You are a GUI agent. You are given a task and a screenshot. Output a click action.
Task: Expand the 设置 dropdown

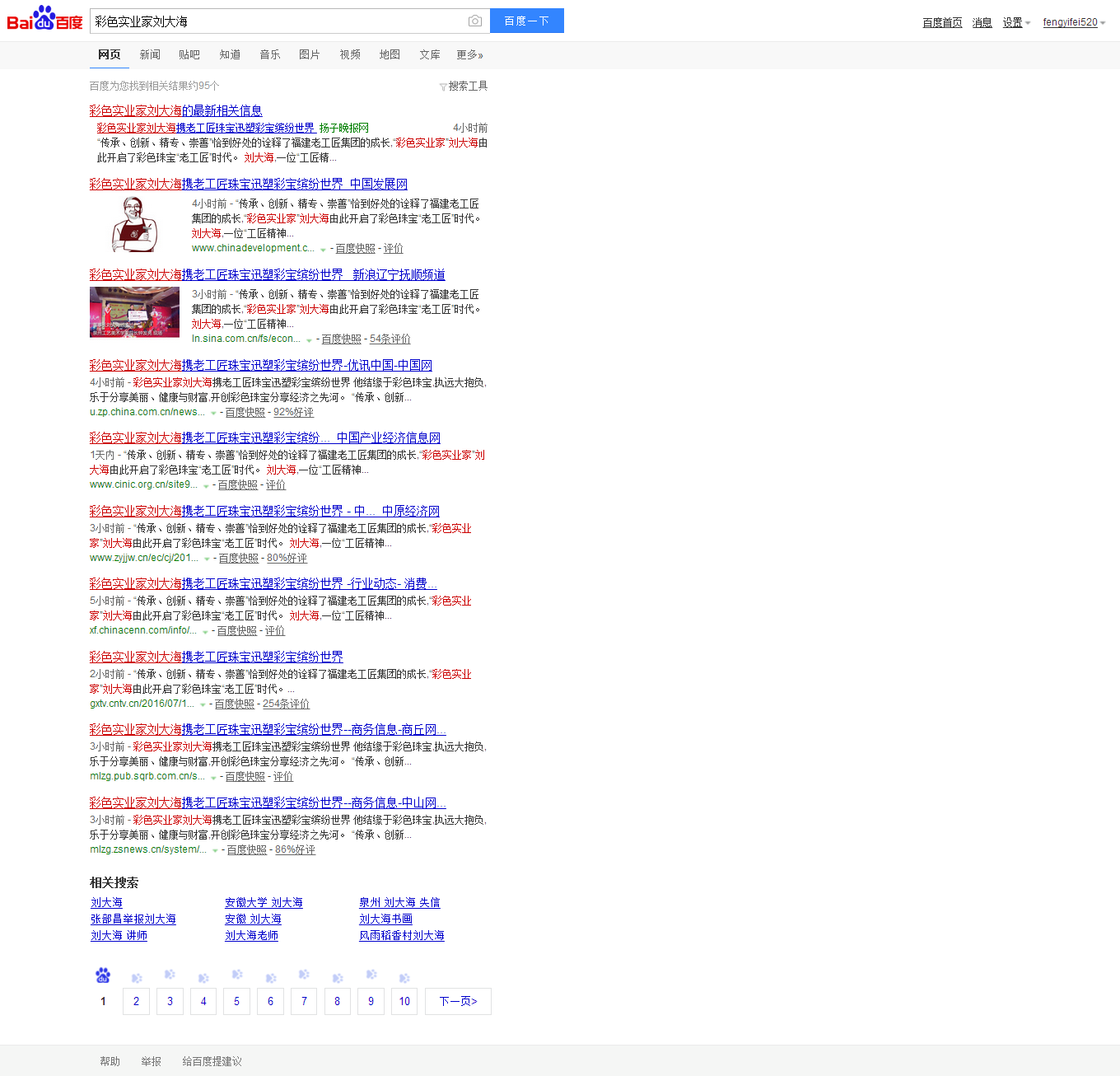tap(1016, 23)
